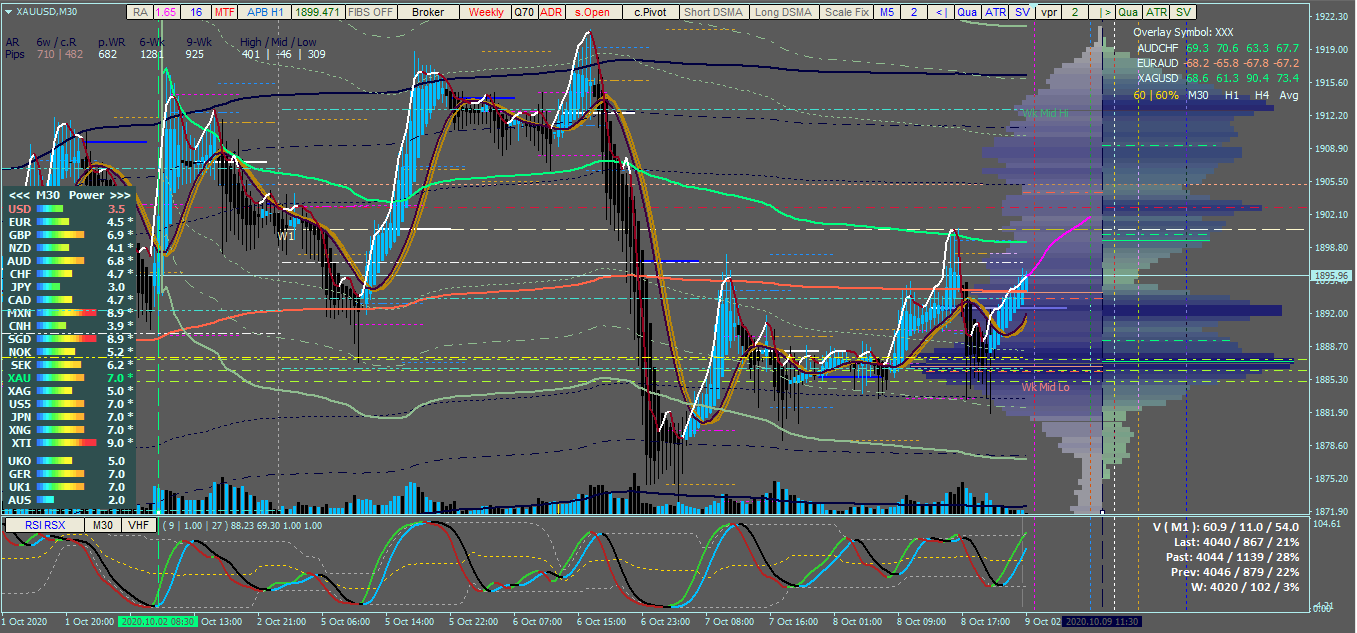1357x633 pixels.
Task: Click the green Qua button
Action: (1128, 12)
